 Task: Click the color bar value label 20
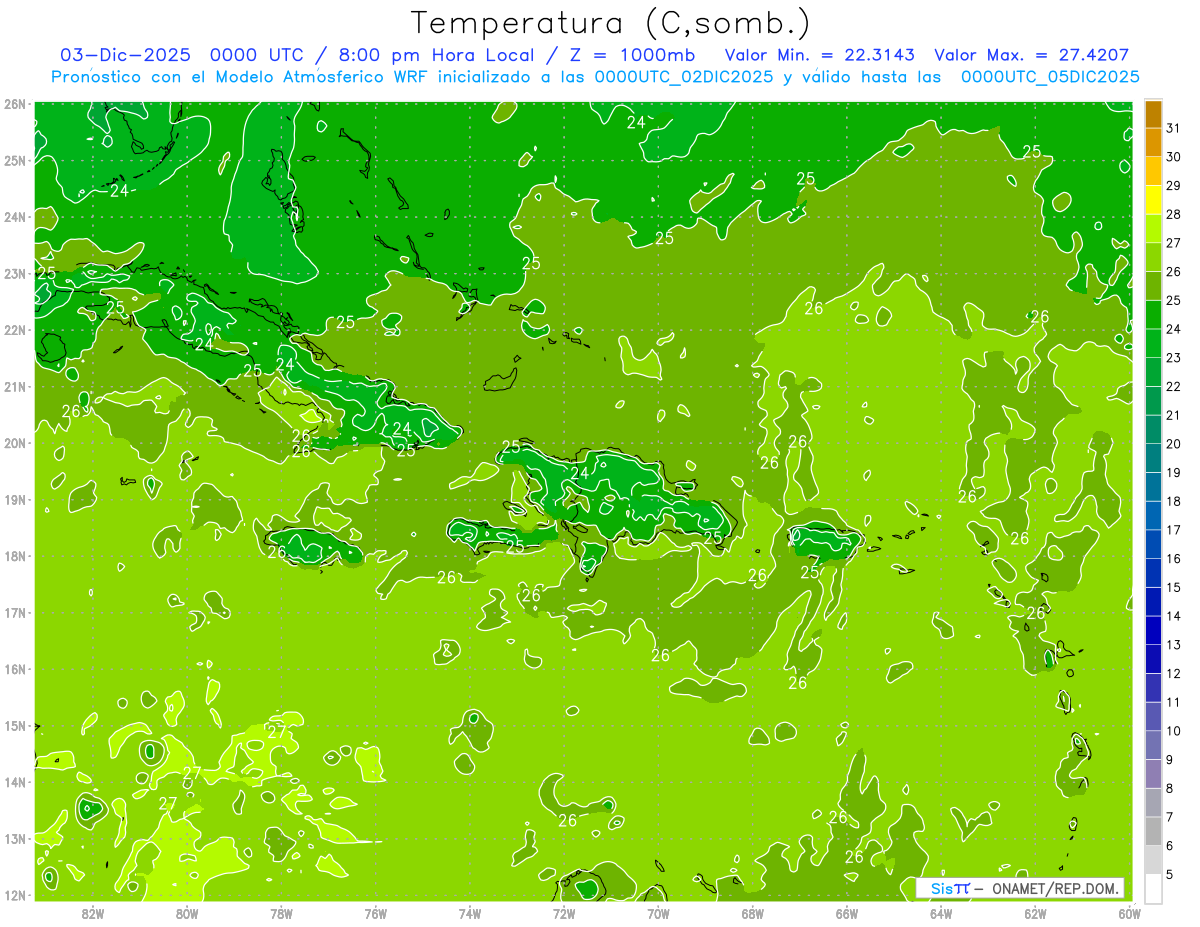(1173, 443)
